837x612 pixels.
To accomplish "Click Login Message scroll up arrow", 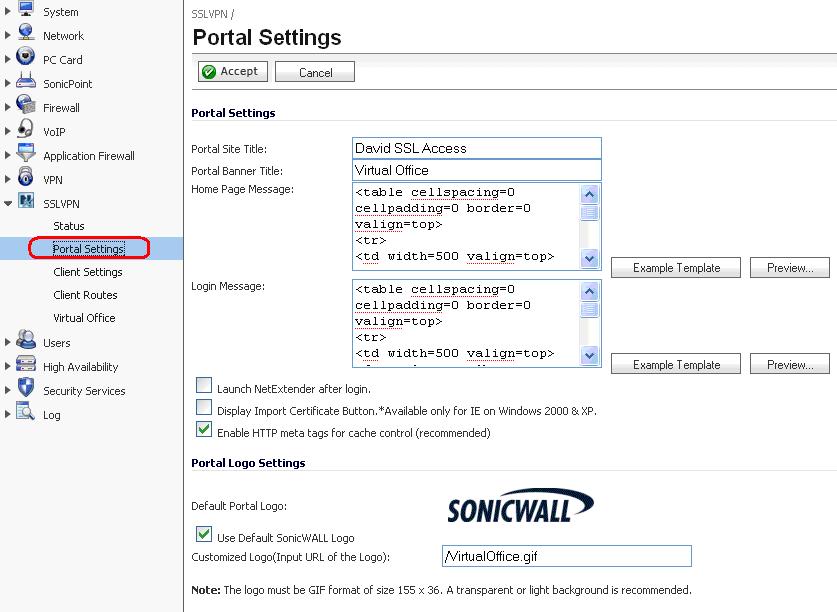I will pos(589,292).
